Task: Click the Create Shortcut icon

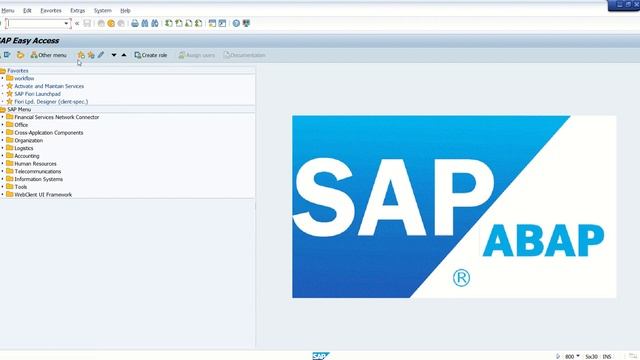Action: pyautogui.click(x=222, y=24)
